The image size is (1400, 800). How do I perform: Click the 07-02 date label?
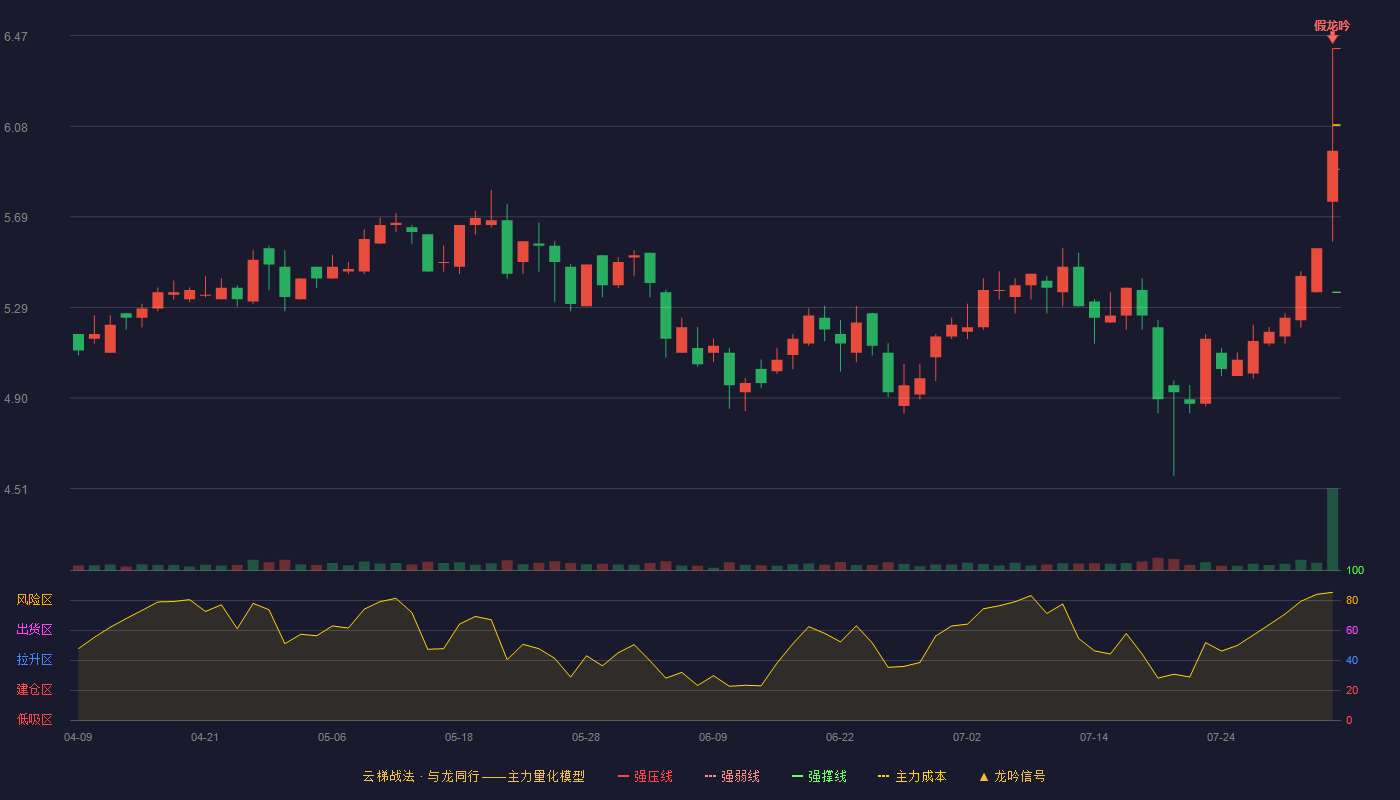[967, 737]
